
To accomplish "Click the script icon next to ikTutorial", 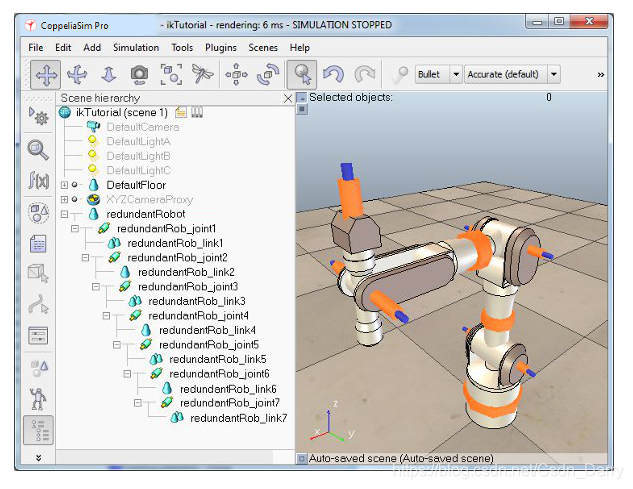I will coord(181,112).
